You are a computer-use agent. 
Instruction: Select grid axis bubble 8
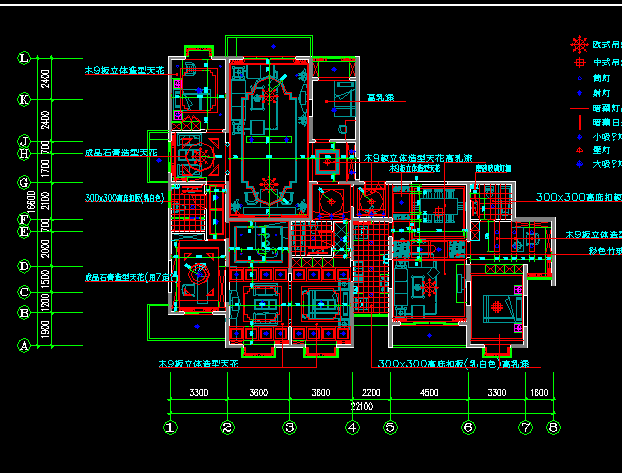553,427
